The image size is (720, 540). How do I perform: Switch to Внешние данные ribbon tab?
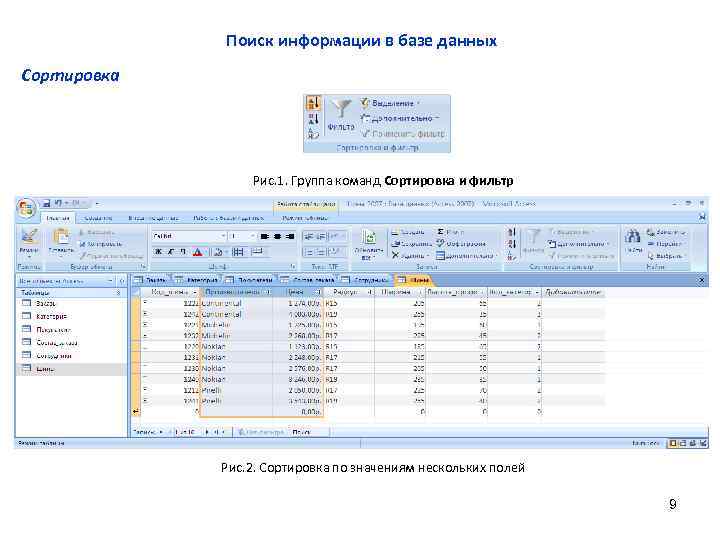click(153, 218)
